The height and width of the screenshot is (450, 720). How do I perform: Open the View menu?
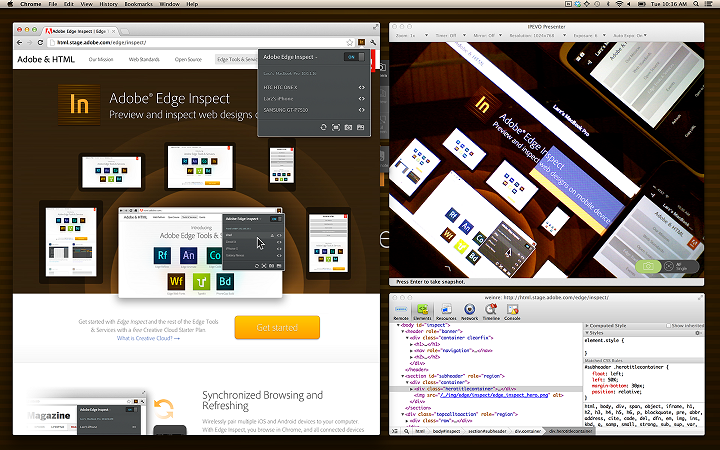(86, 4)
